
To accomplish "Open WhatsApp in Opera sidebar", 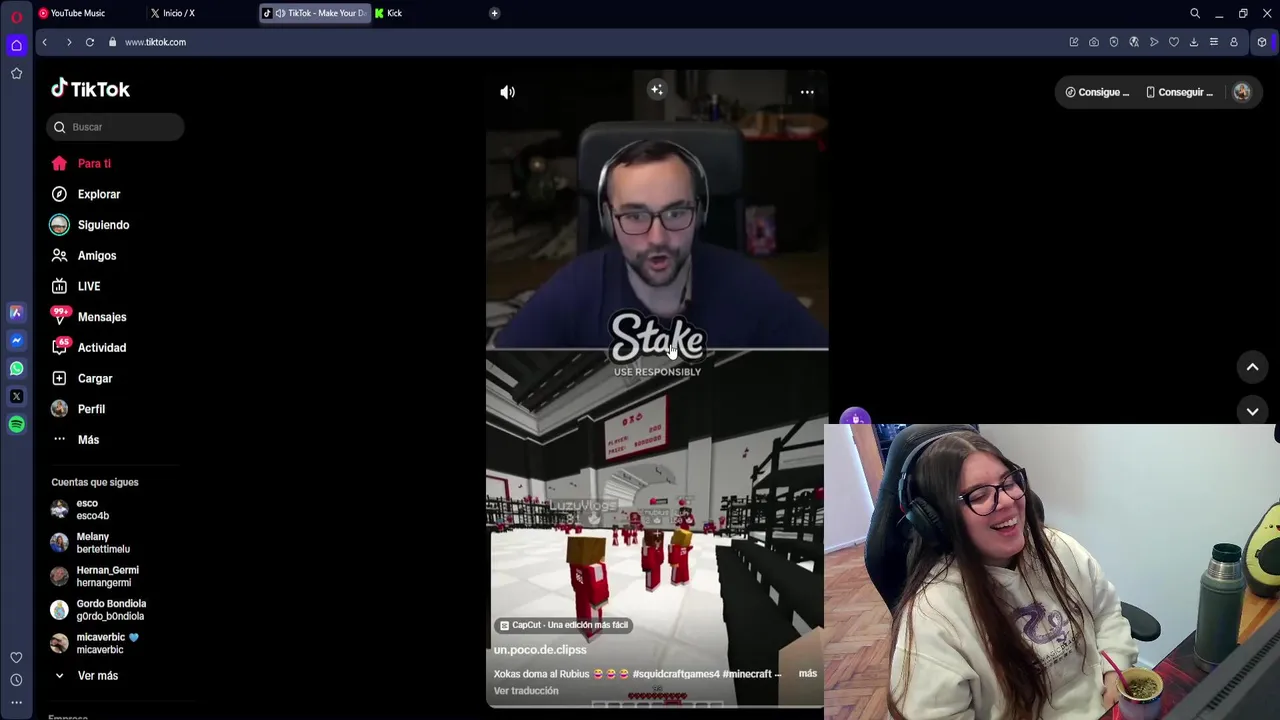I will (x=16, y=369).
